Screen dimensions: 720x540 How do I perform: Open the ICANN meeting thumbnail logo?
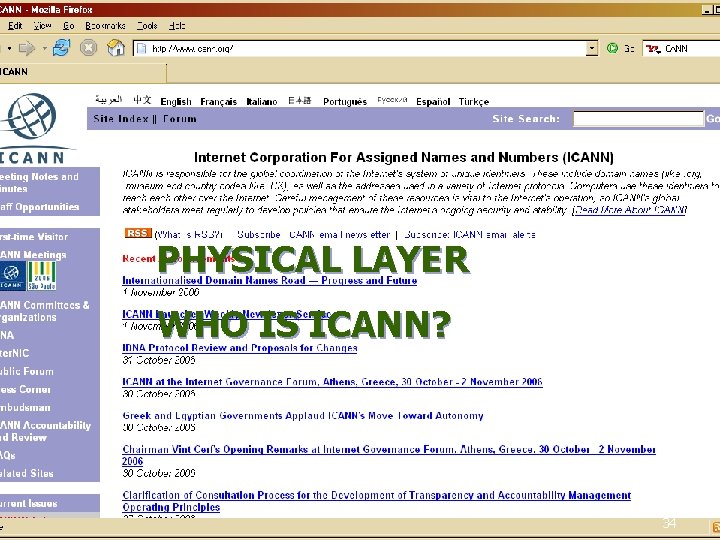(12, 276)
